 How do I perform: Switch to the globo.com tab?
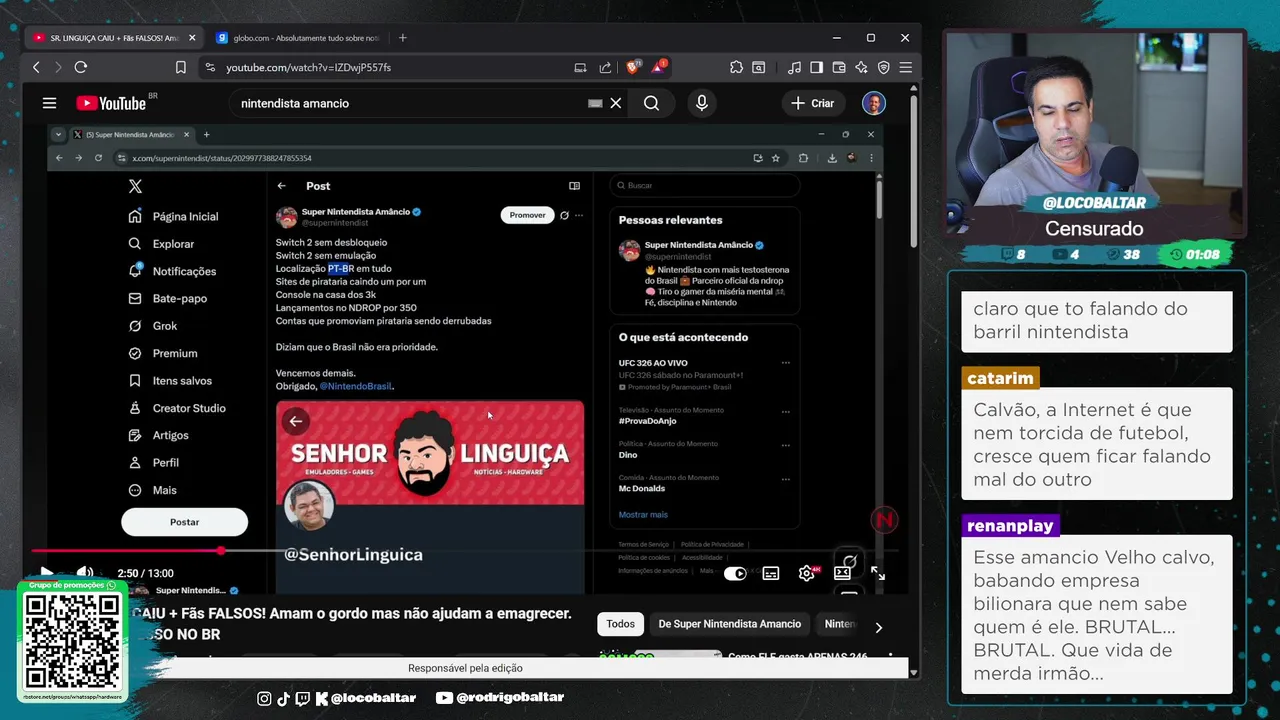[297, 38]
